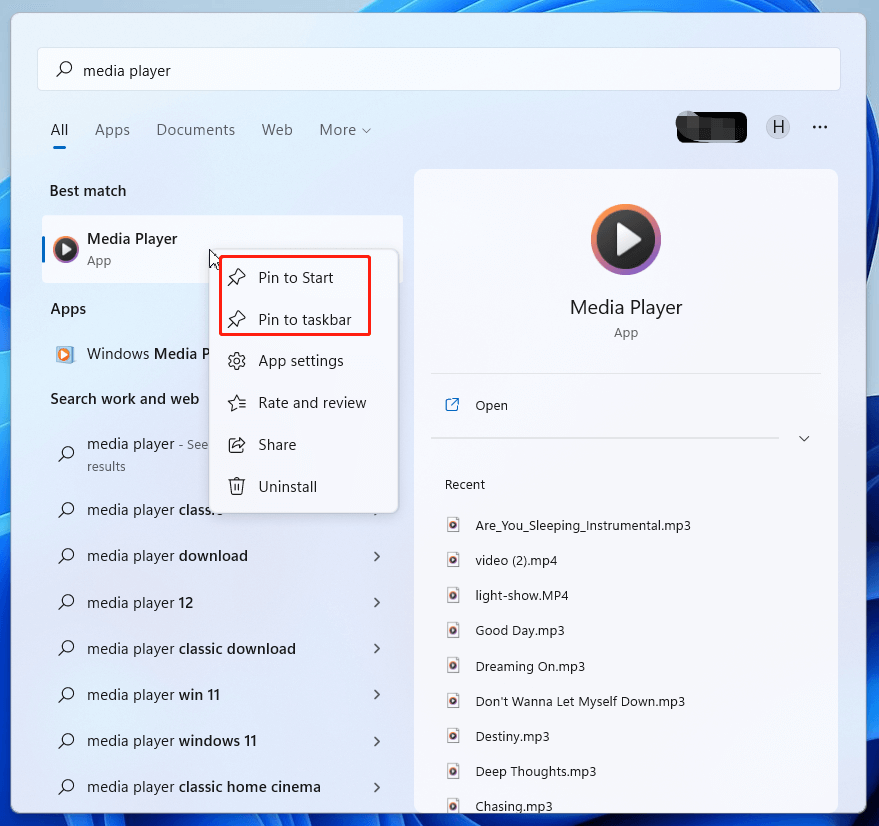Click the media player 12 suggestion text

pos(140,602)
